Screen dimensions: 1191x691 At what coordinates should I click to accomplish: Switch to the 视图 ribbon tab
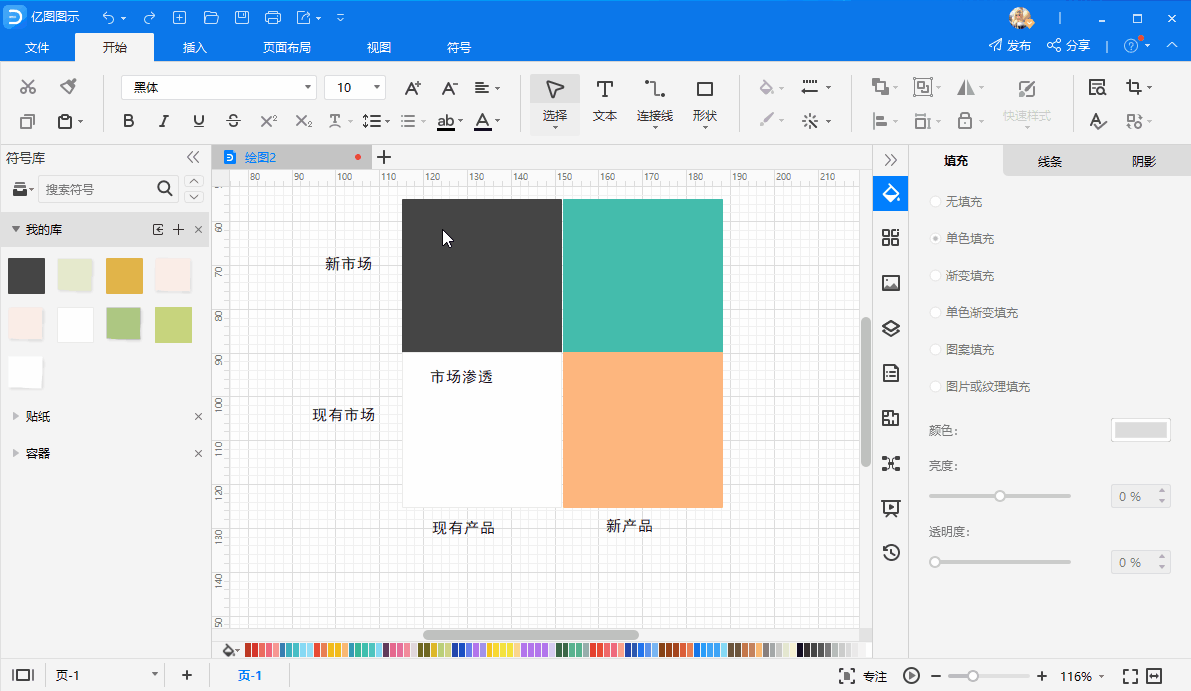378,47
